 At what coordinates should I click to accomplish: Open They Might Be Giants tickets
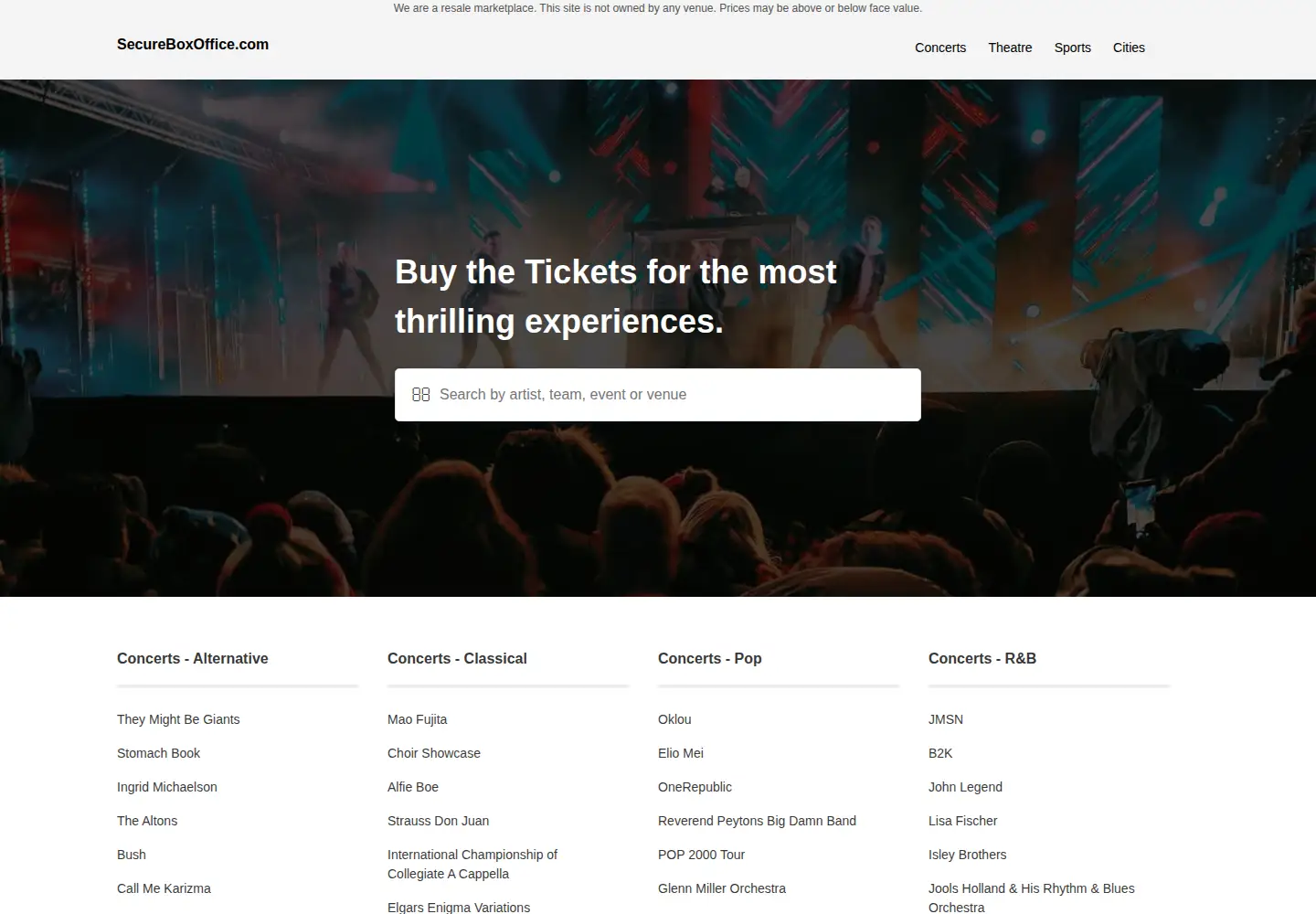click(178, 719)
